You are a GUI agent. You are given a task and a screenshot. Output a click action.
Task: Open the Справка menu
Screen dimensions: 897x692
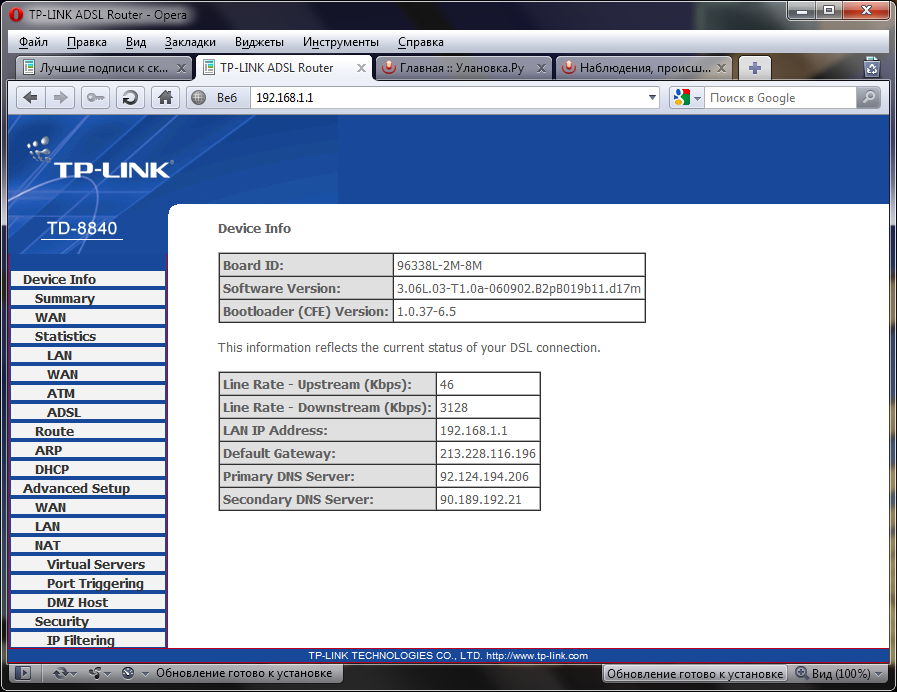[x=420, y=42]
